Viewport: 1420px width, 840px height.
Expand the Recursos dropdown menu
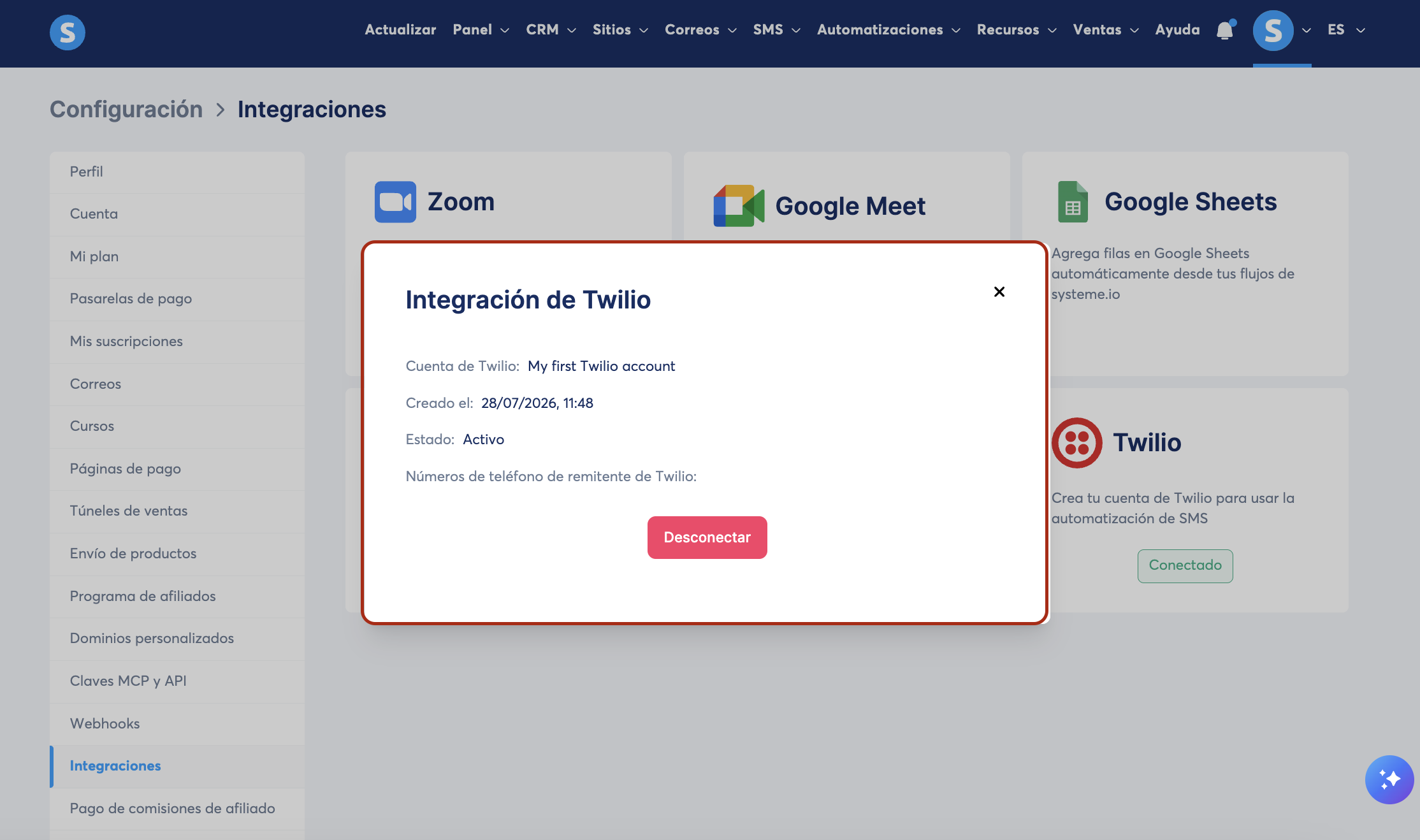1017,30
